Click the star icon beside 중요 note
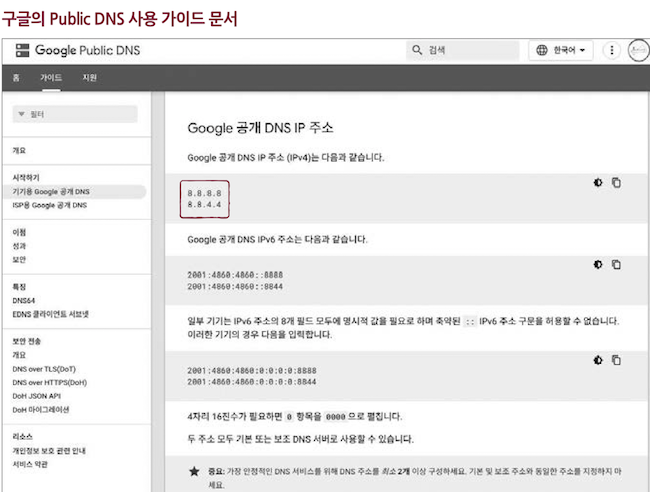 pyautogui.click(x=194, y=471)
